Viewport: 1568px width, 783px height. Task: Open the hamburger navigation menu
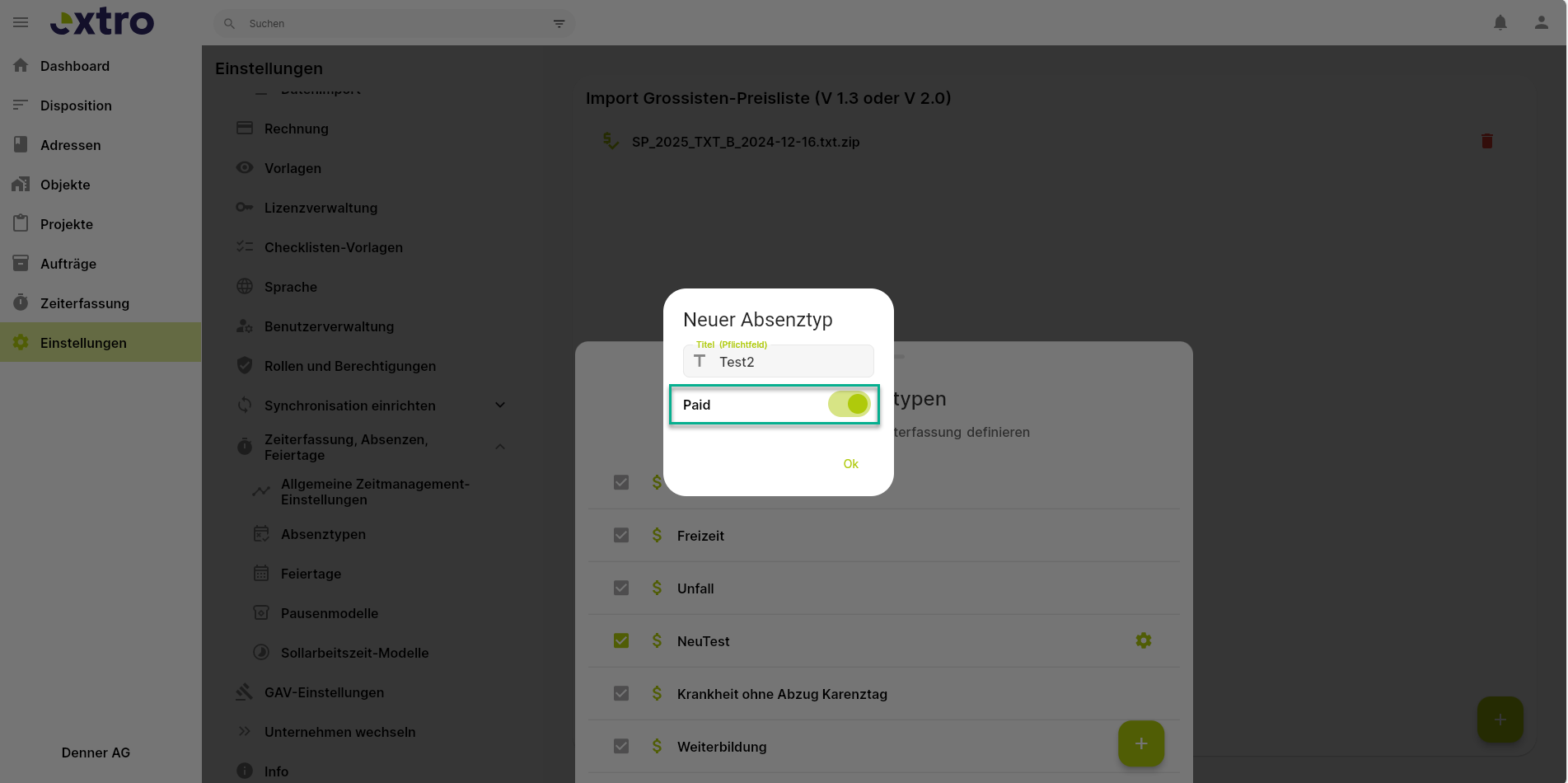tap(21, 22)
